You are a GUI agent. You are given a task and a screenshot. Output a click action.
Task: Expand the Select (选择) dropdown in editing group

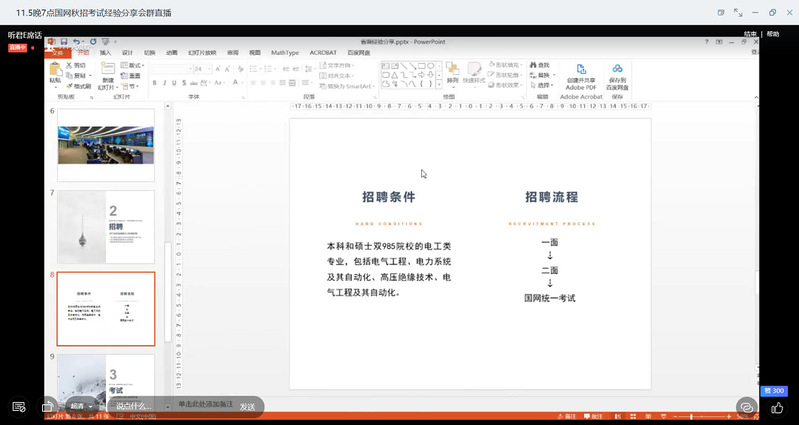pos(545,85)
